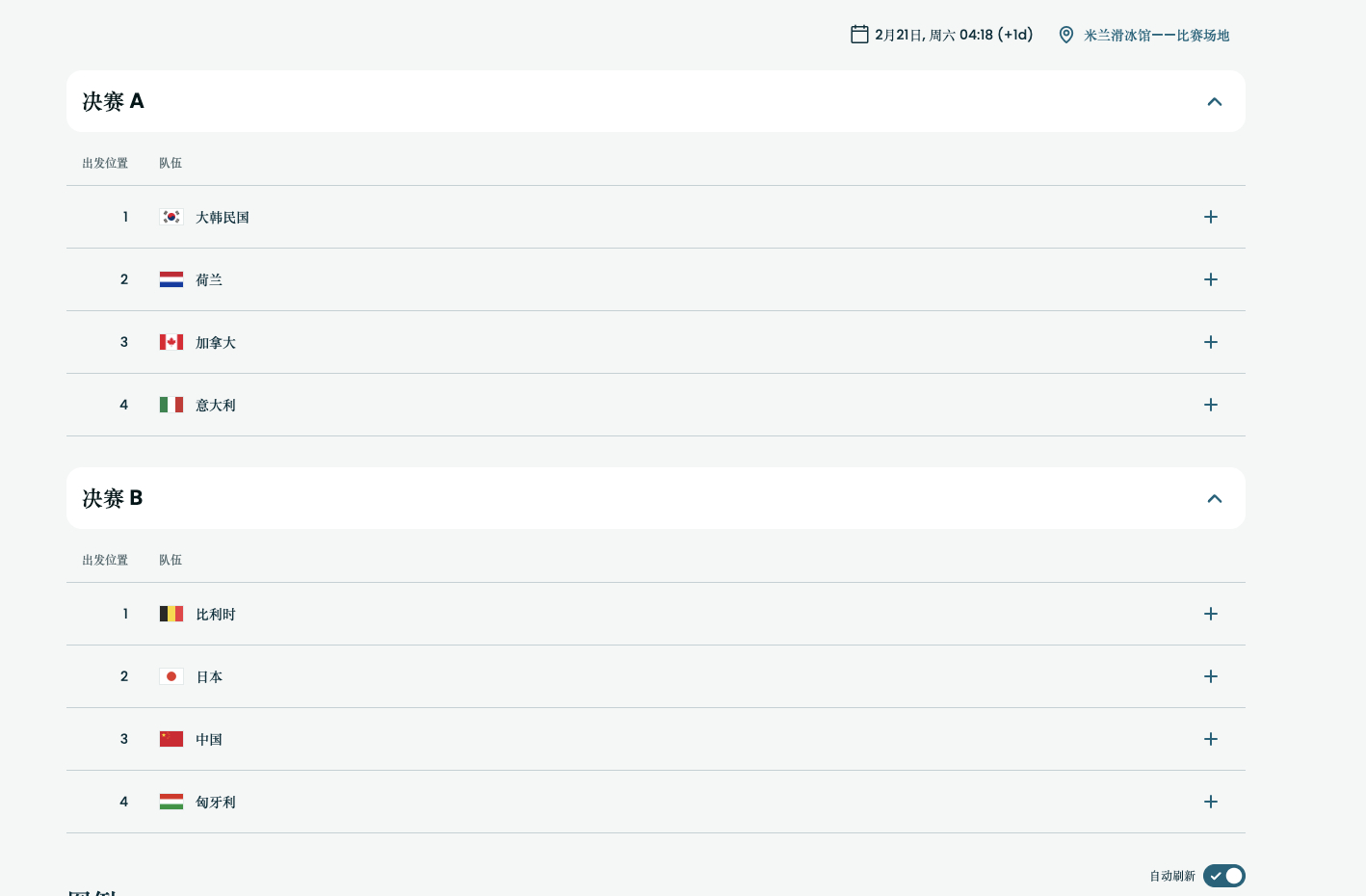1366x896 pixels.
Task: Collapse the 决赛 B section chevron
Action: (x=1215, y=499)
